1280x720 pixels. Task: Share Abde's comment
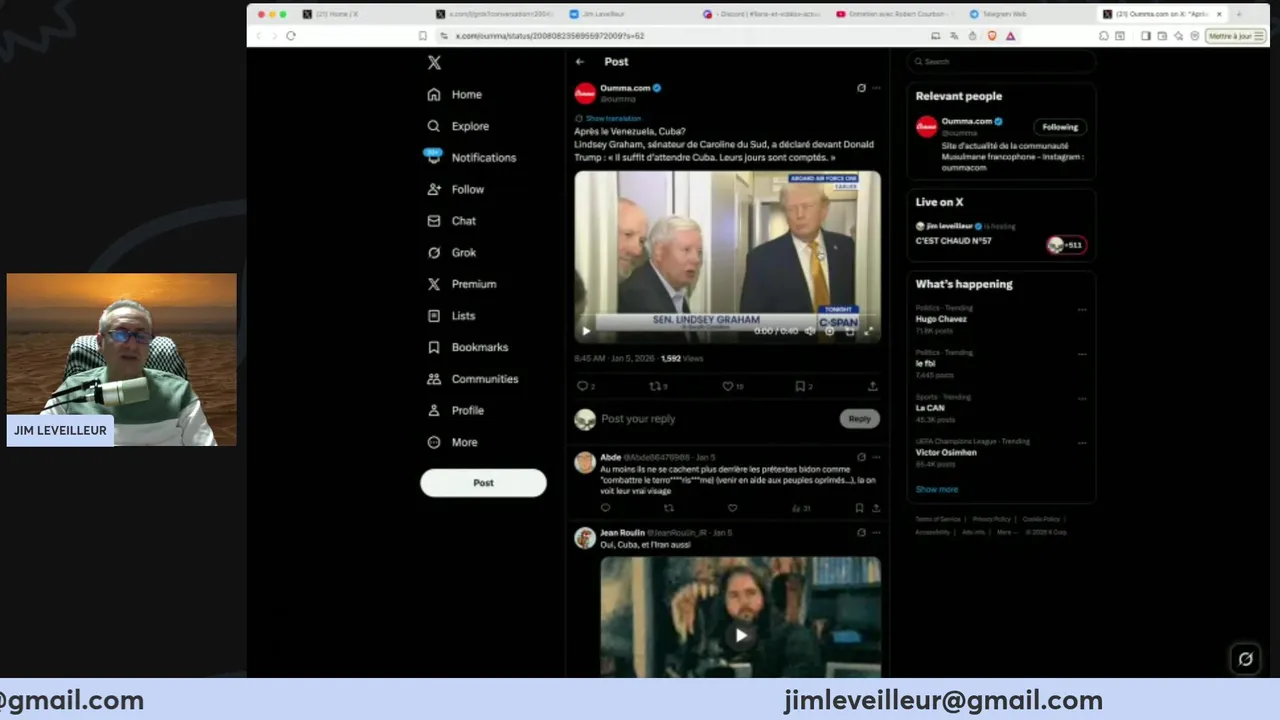pos(876,508)
